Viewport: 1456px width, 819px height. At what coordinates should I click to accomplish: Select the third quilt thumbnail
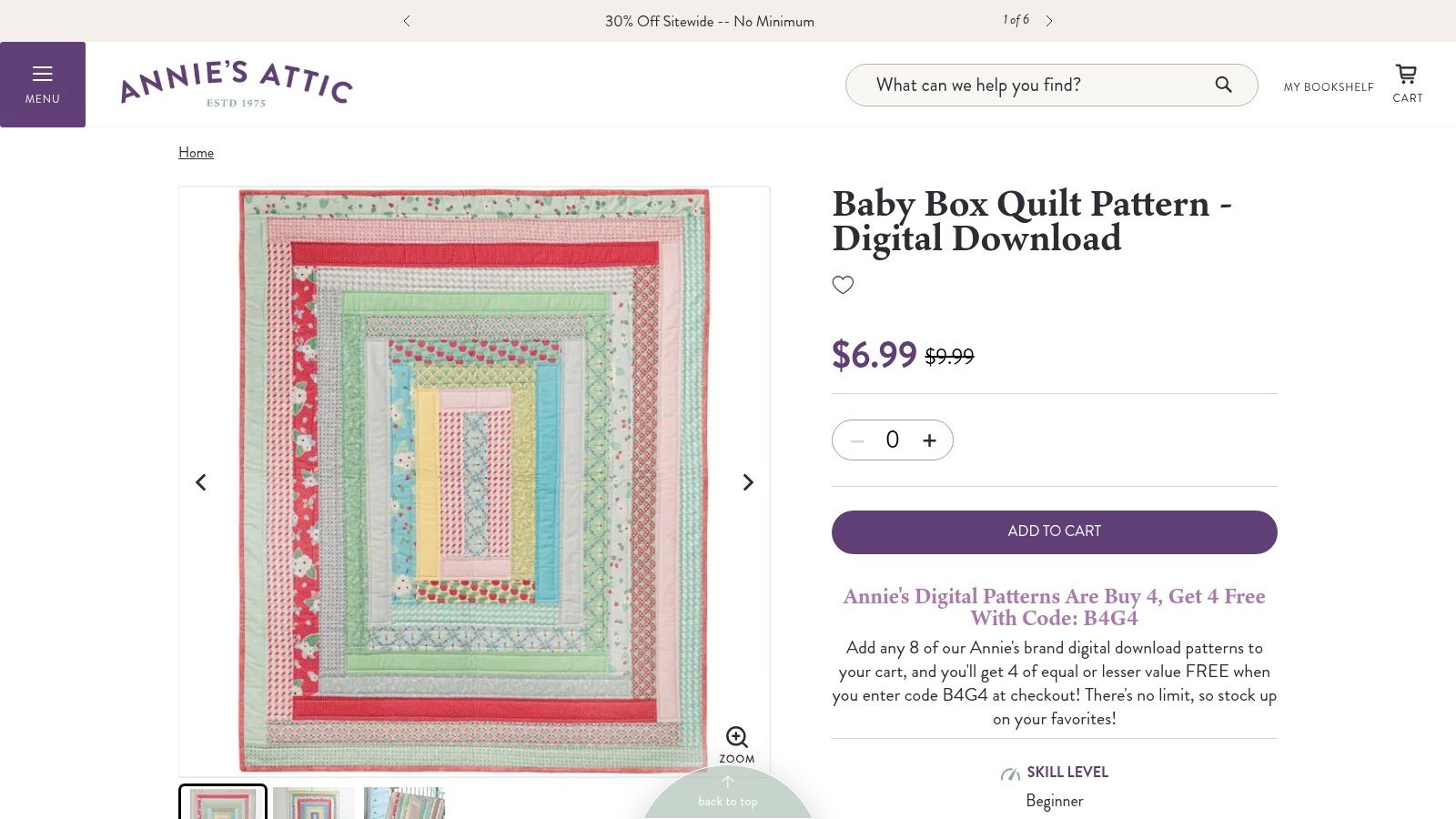point(405,803)
